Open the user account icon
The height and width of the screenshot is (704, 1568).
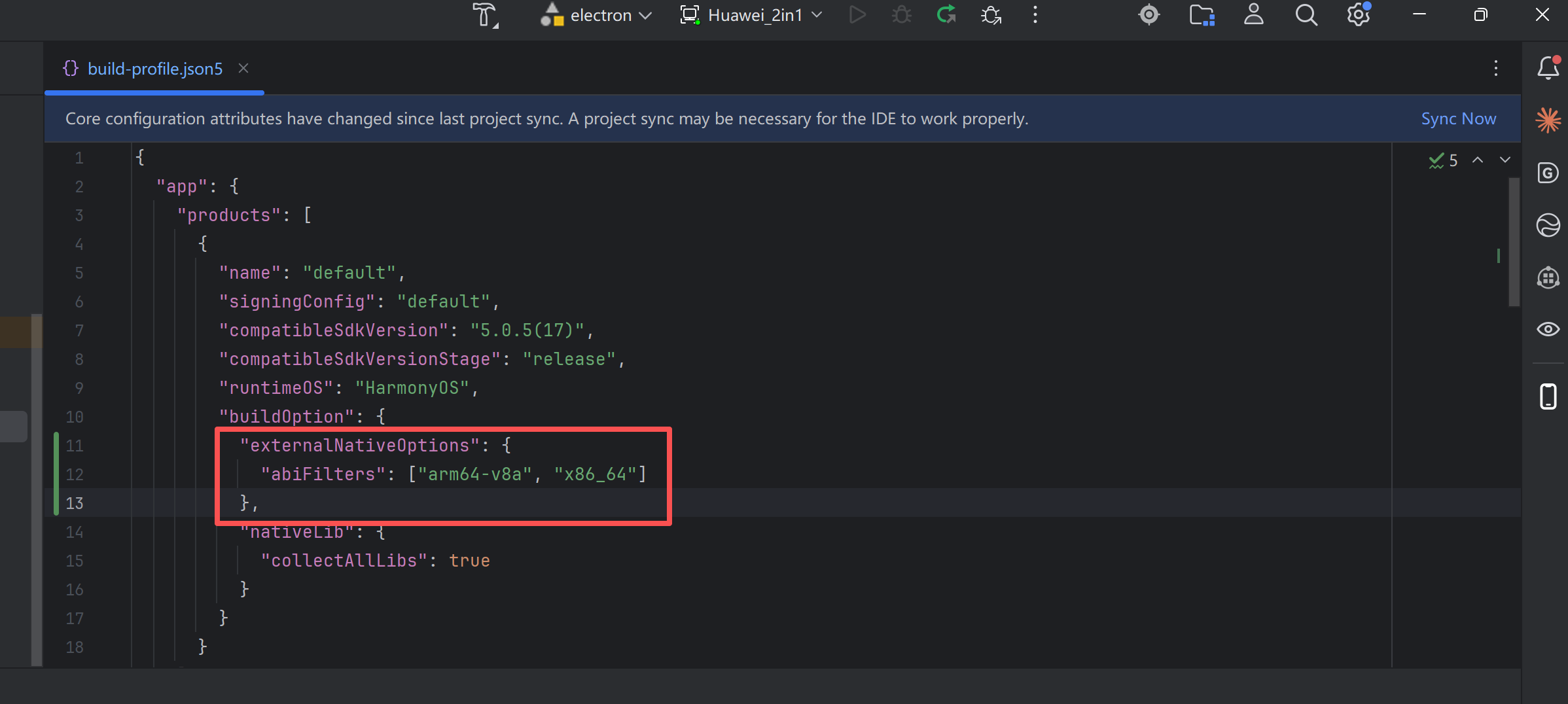(1253, 14)
